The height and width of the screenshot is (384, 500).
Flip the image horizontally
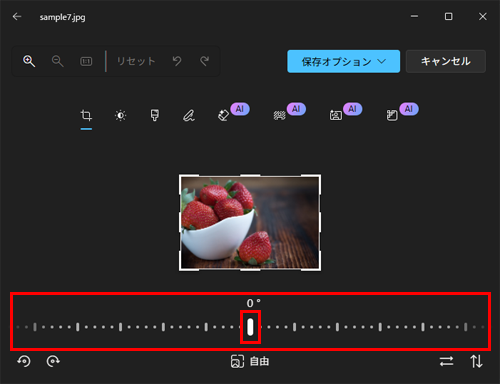coord(446,361)
